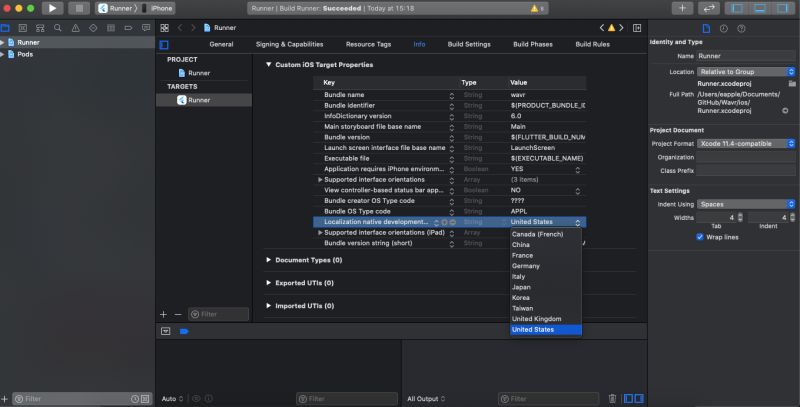Click the code review arrows button
The width and height of the screenshot is (800, 407).
[x=709, y=8]
